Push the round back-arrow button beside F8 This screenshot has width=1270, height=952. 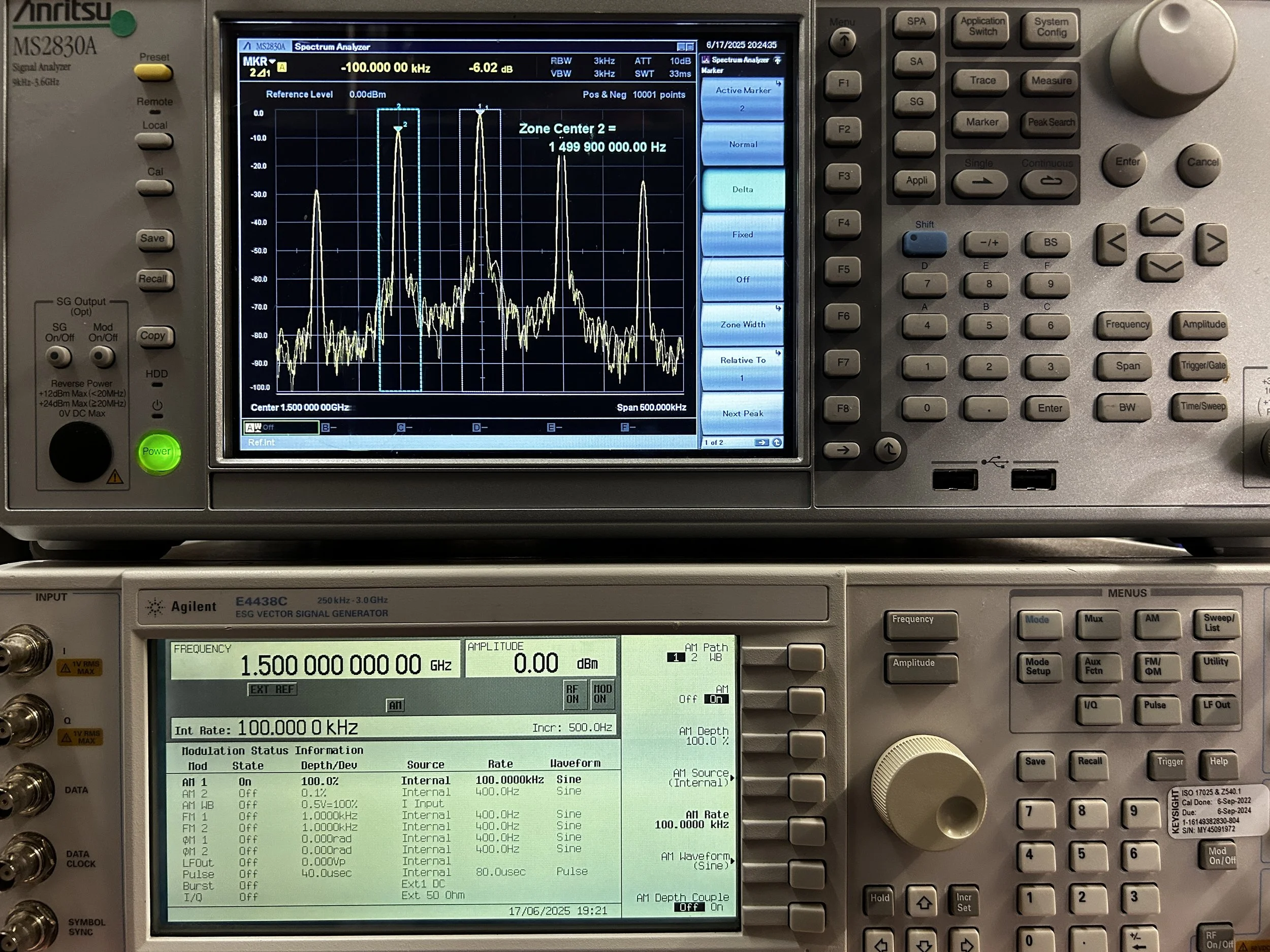pos(888,449)
